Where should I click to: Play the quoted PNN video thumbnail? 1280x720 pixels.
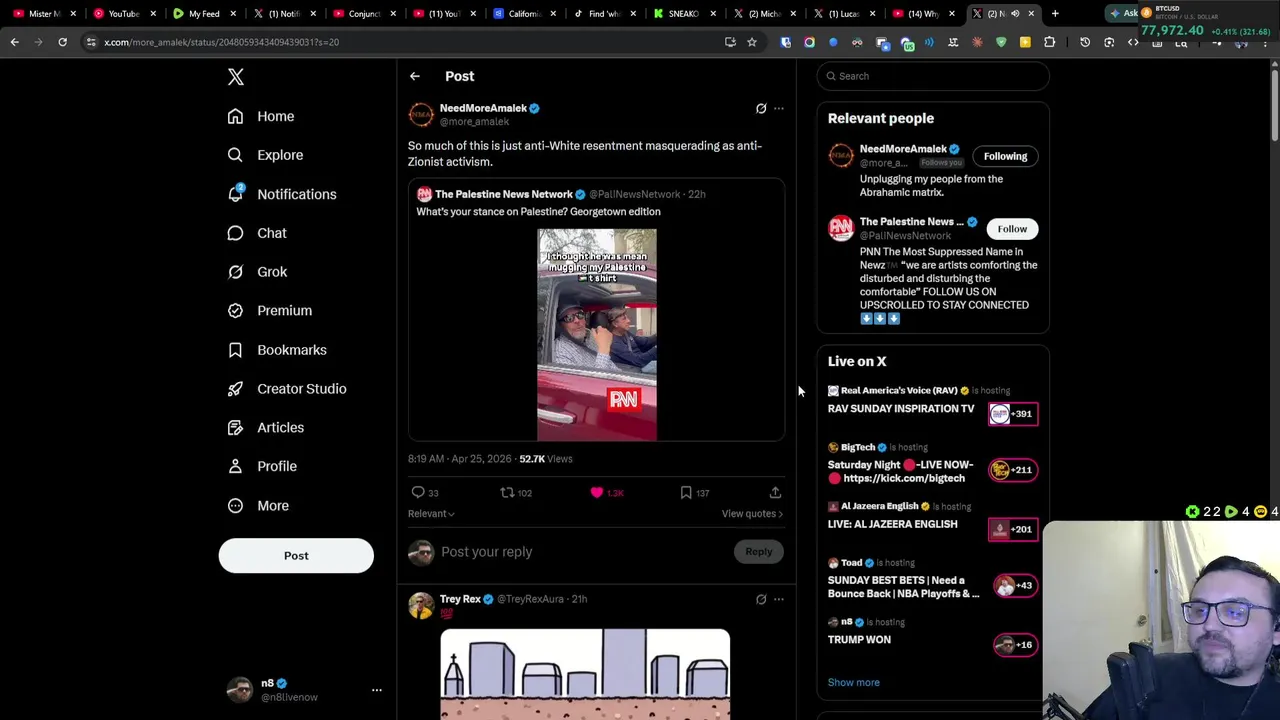pos(597,335)
